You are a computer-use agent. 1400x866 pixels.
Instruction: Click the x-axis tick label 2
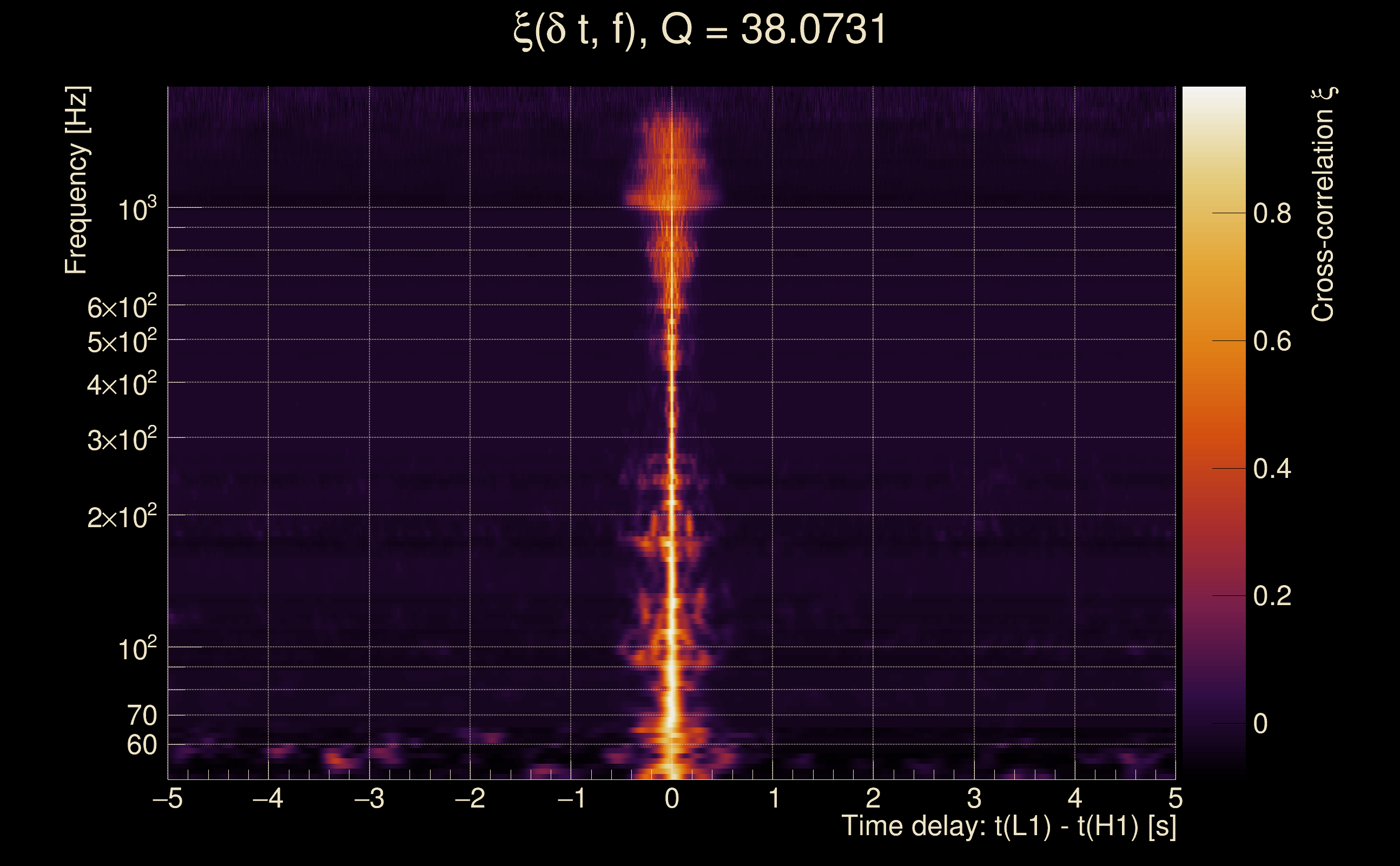pos(873,798)
